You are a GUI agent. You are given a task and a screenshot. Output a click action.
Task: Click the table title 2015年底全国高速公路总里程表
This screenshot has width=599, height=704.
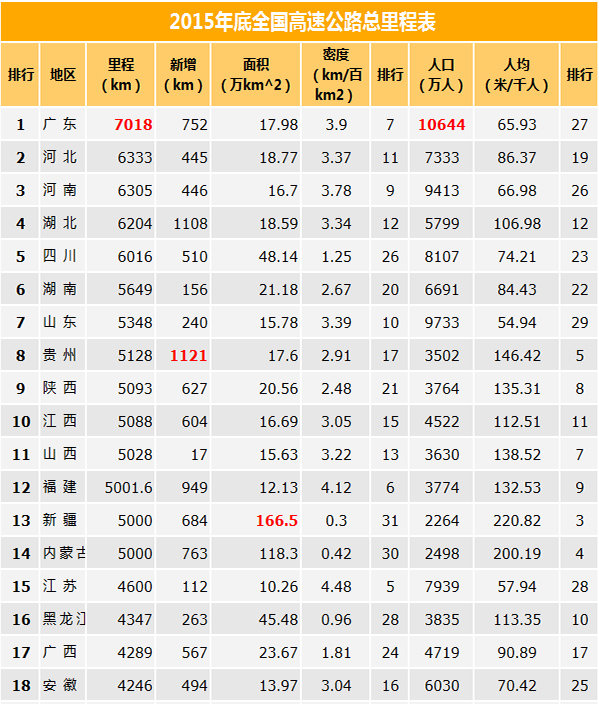click(x=302, y=22)
